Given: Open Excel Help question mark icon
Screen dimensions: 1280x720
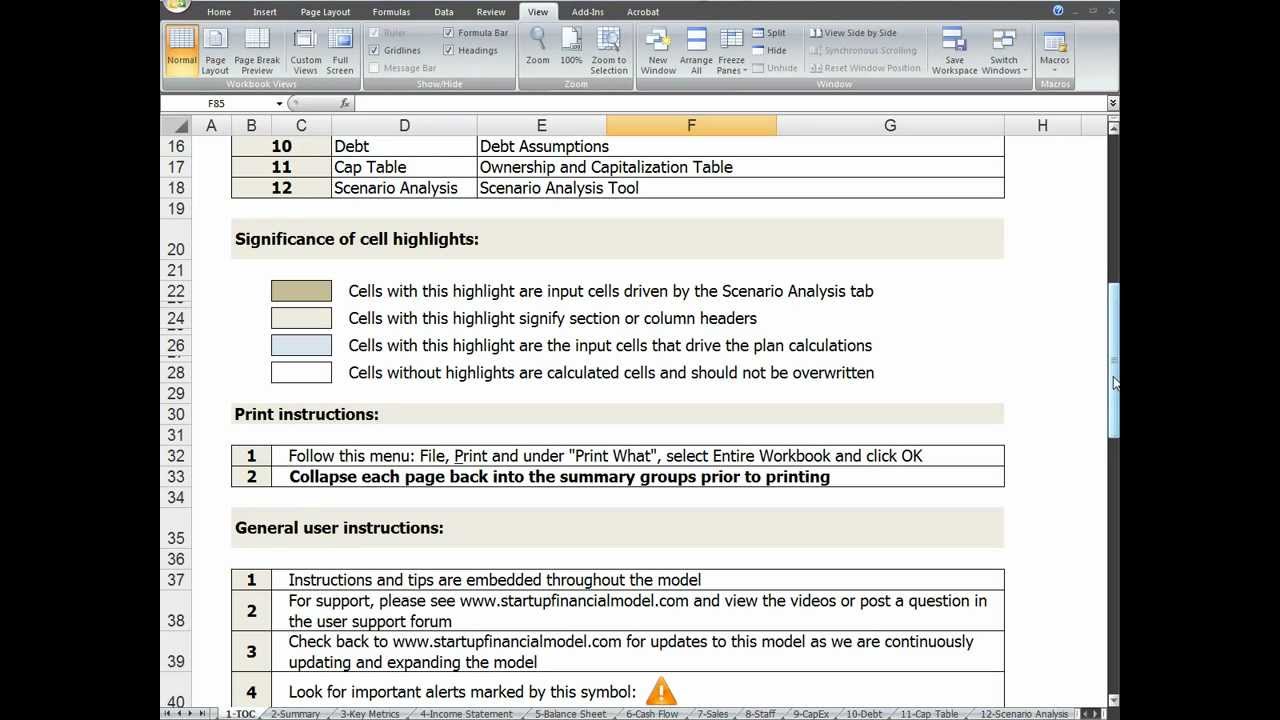Looking at the screenshot, I should pos(1058,10).
